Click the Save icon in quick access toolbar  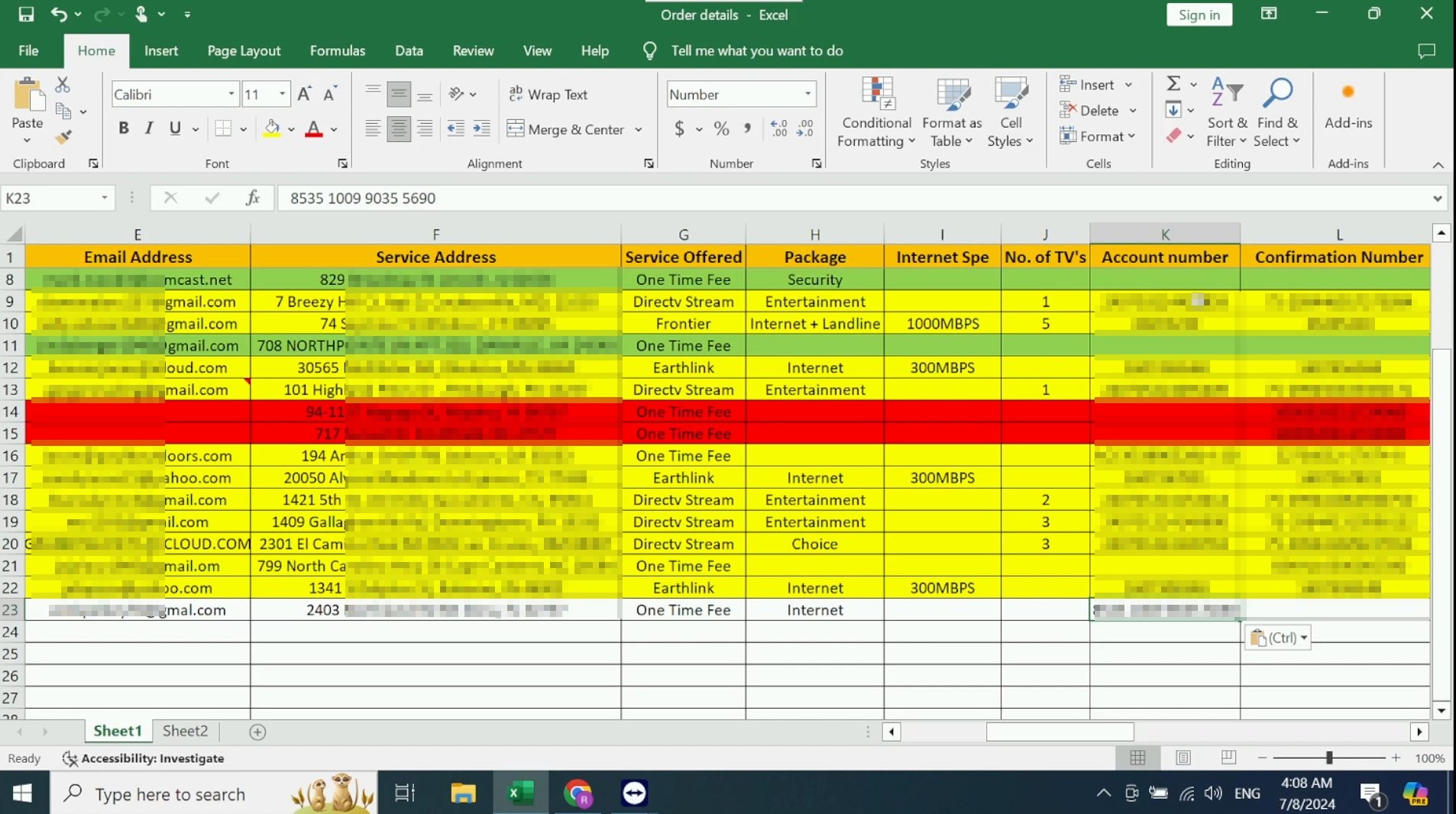(x=26, y=14)
